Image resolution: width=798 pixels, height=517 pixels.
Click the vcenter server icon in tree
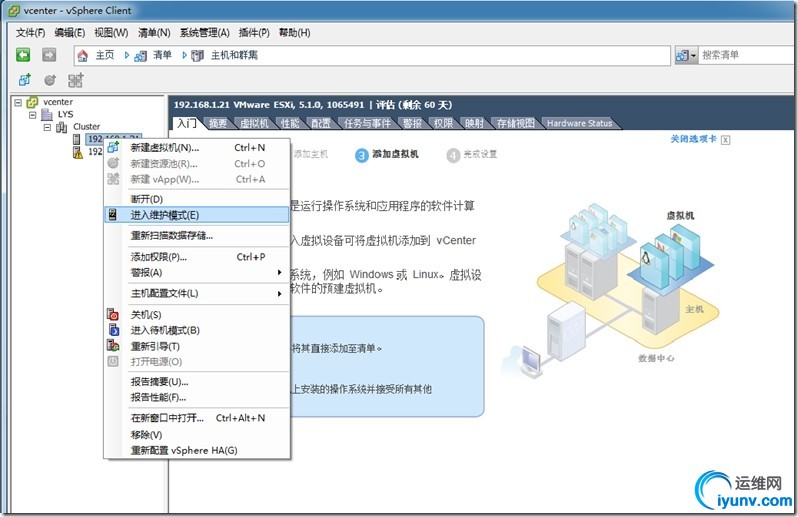[x=32, y=102]
